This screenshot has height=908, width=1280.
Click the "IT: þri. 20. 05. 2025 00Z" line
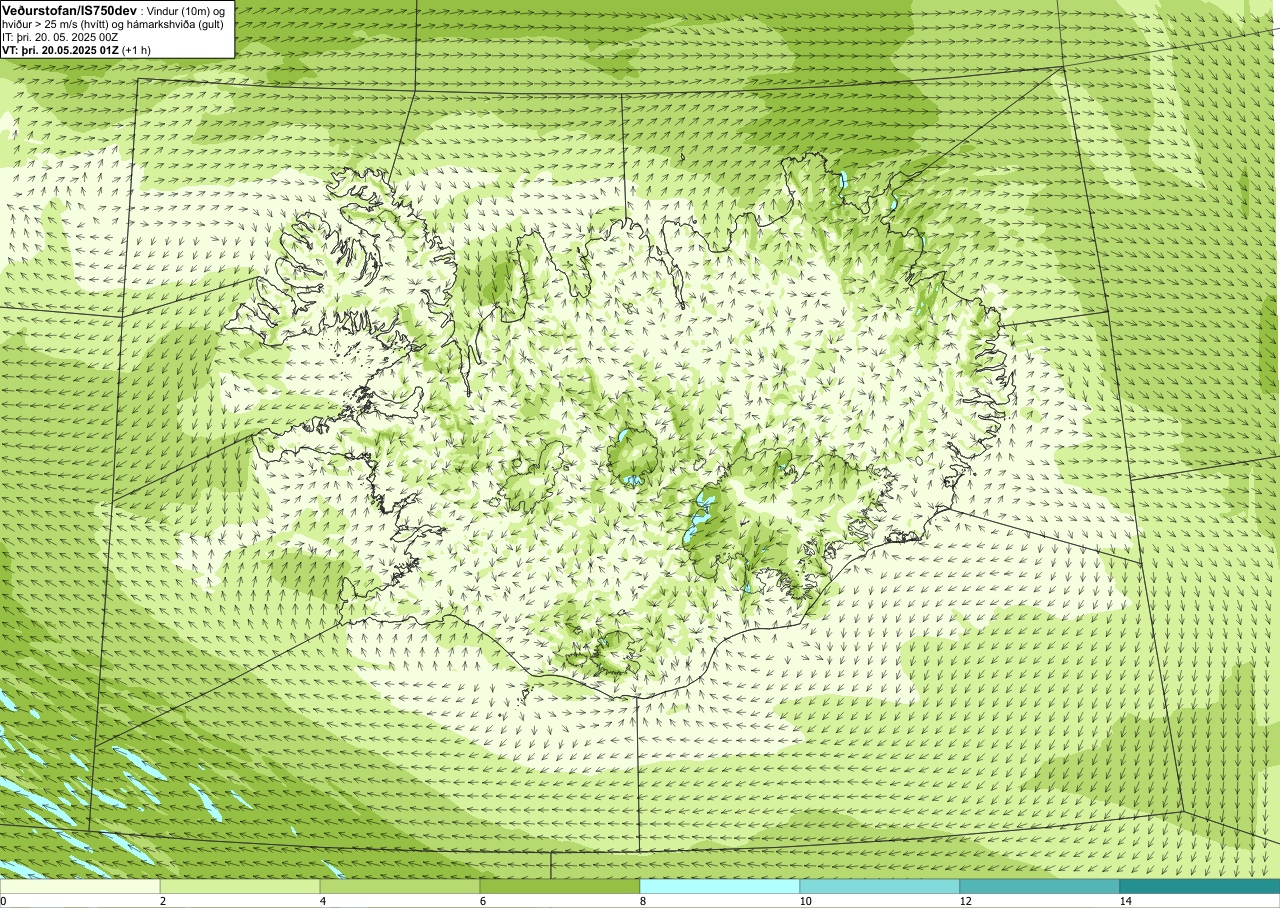click(61, 37)
